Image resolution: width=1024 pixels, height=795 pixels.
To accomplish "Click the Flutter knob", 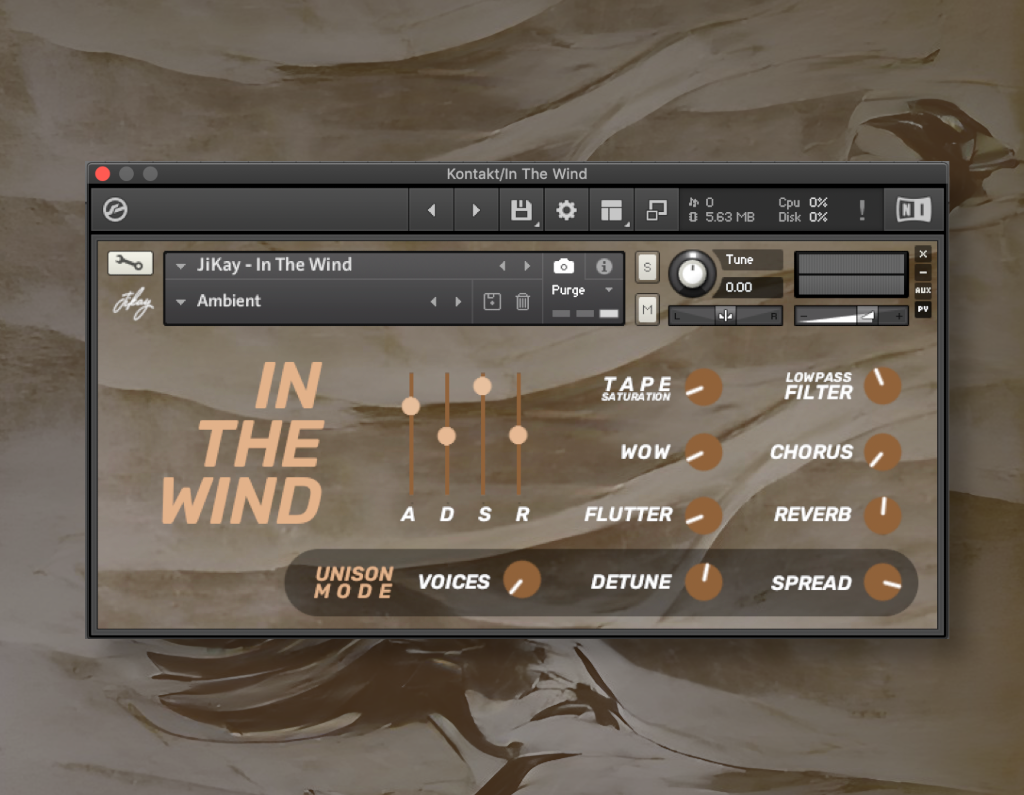I will pyautogui.click(x=703, y=515).
